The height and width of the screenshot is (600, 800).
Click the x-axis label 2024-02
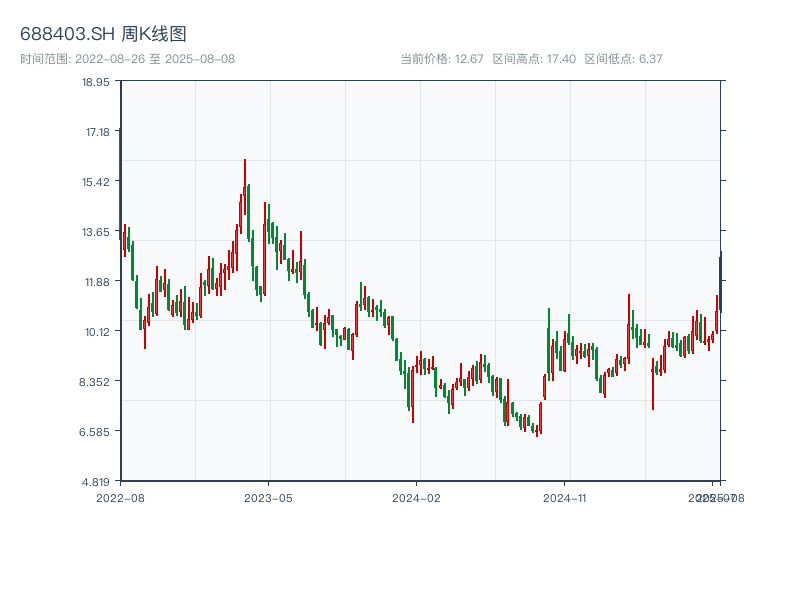coord(416,498)
